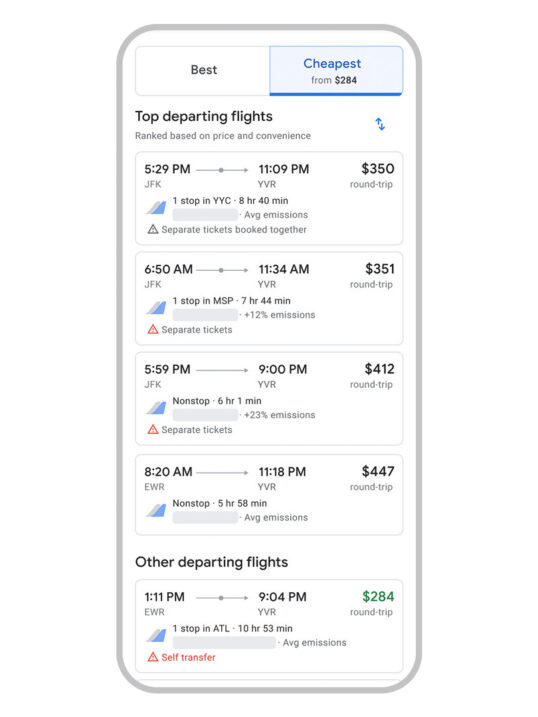The image size is (538, 717).
Task: Open the $350 round-trip flight card
Action: (269, 198)
